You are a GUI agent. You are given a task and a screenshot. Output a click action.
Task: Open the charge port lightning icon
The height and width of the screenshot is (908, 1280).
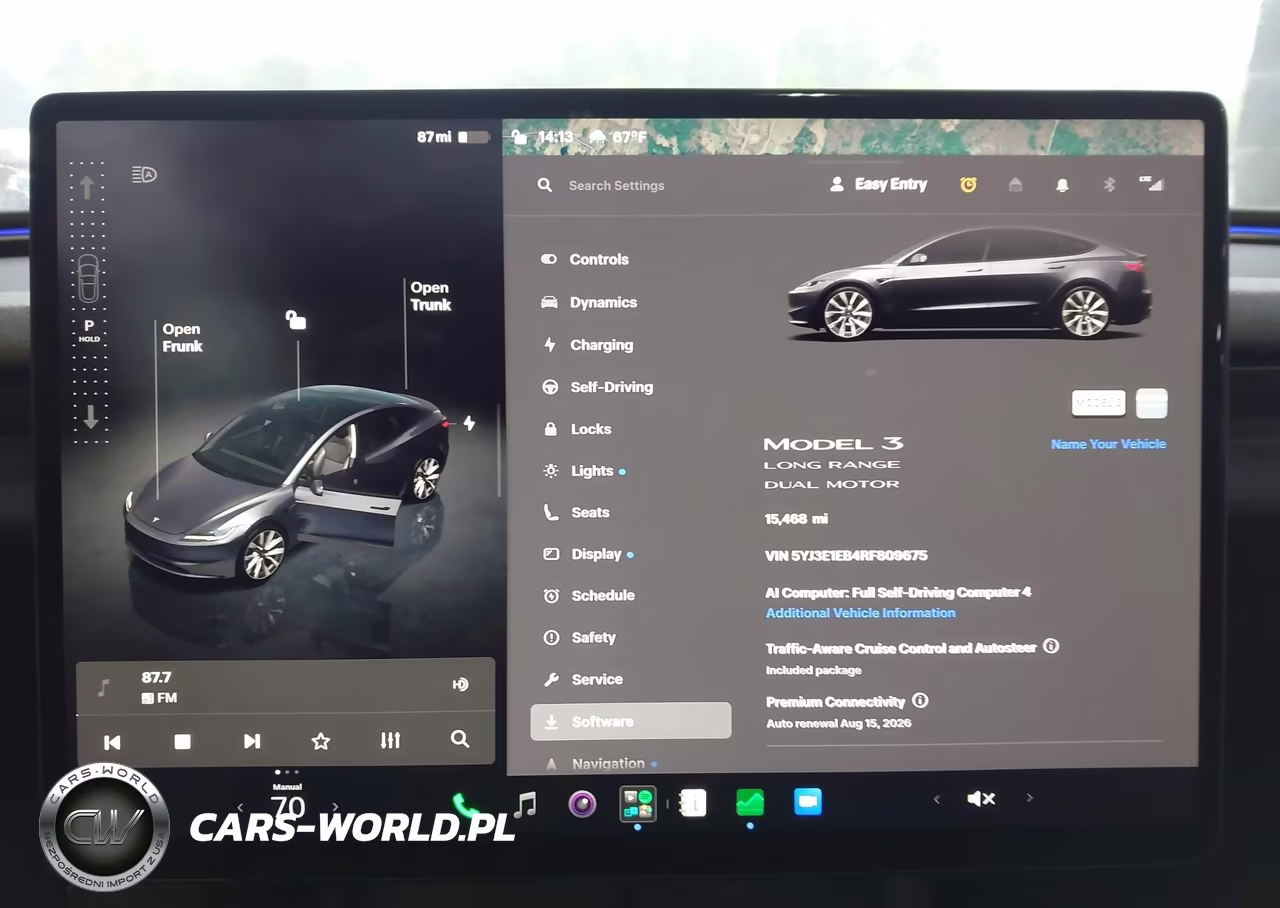(x=468, y=423)
